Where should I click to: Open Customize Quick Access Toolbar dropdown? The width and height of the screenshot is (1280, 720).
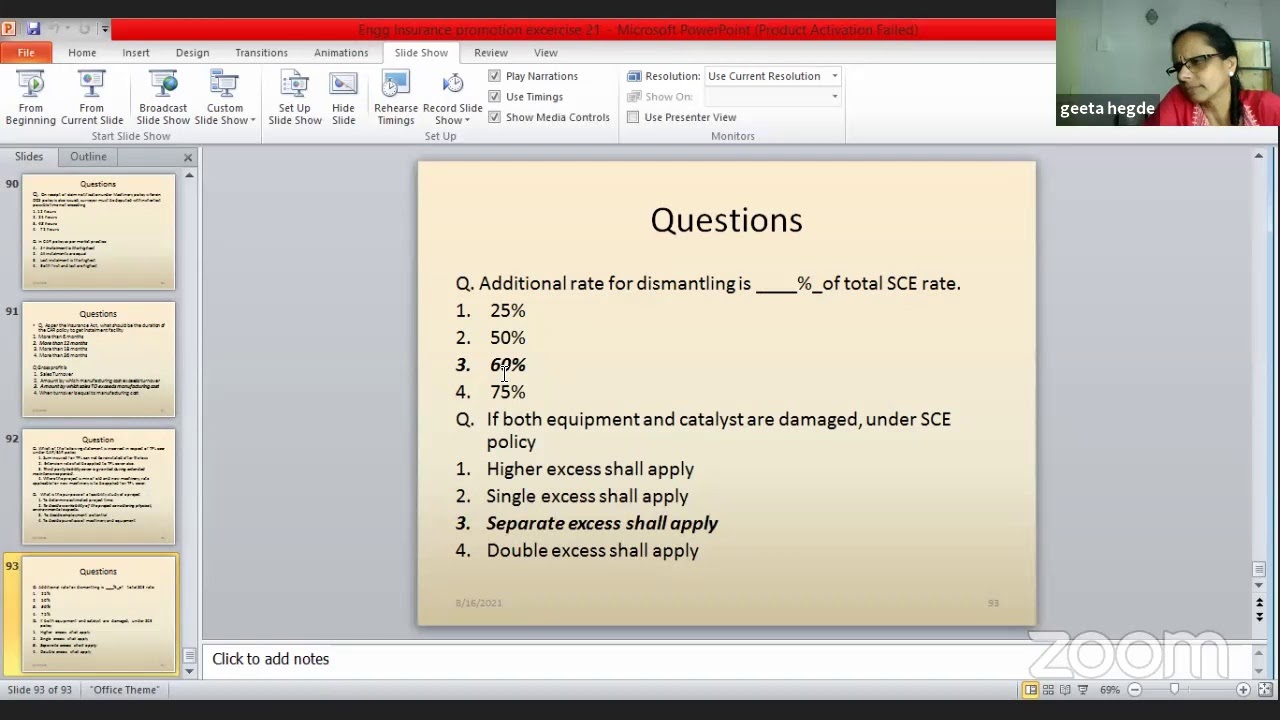(105, 29)
